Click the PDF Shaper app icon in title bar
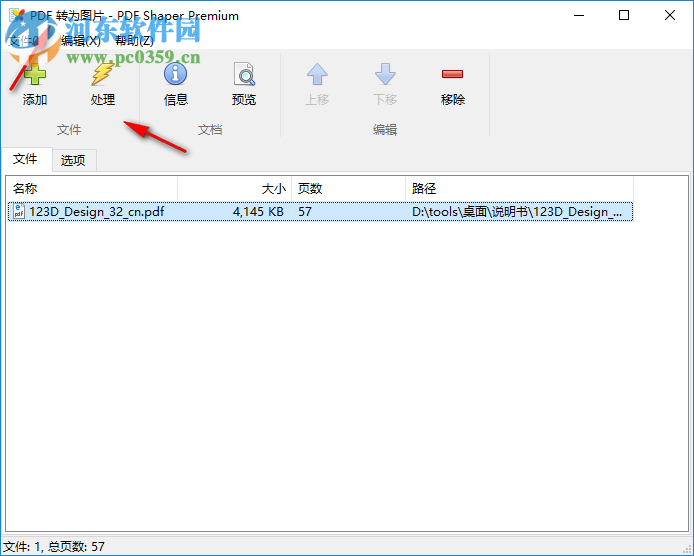The width and height of the screenshot is (694, 556). point(18,15)
